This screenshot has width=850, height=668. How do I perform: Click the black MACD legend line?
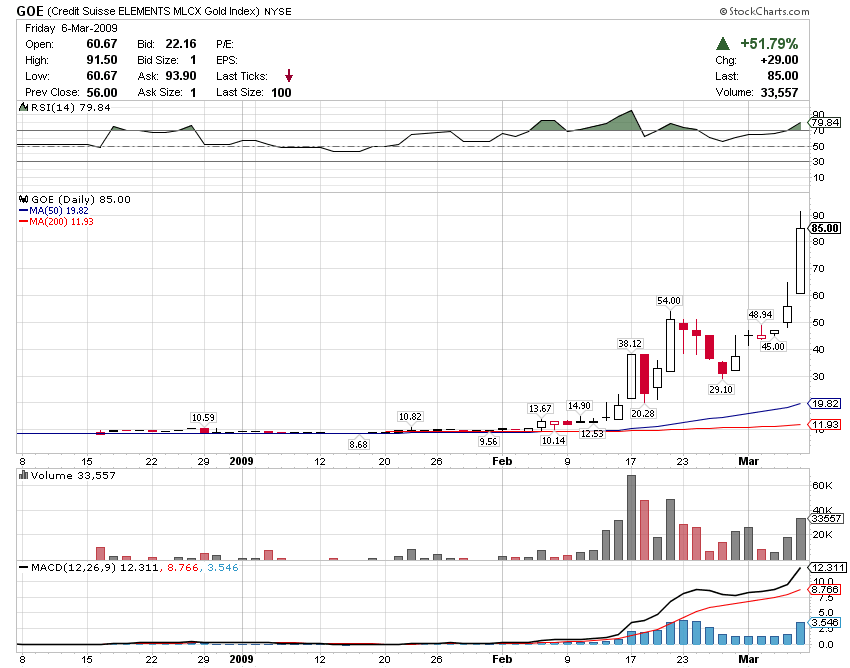(x=24, y=568)
